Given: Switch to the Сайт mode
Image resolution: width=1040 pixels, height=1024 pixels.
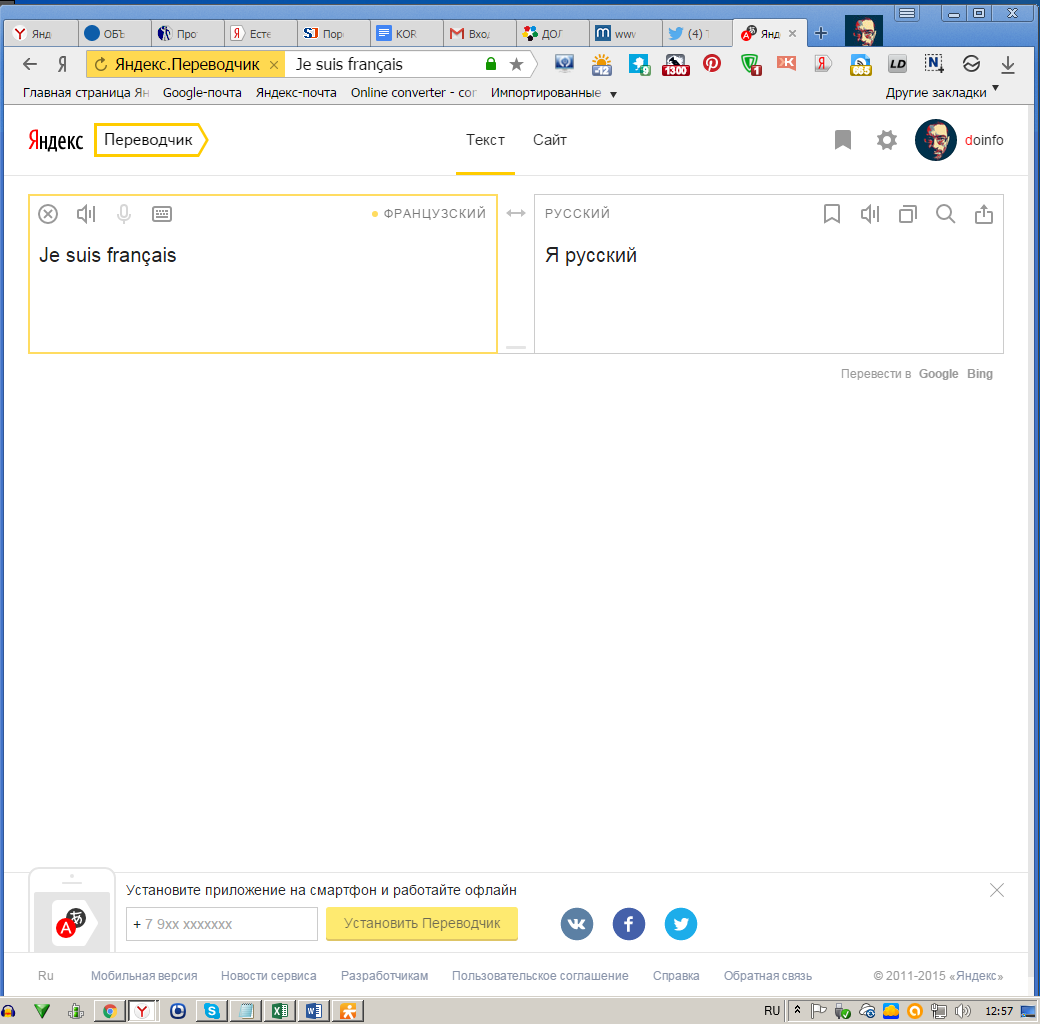Looking at the screenshot, I should (x=550, y=140).
